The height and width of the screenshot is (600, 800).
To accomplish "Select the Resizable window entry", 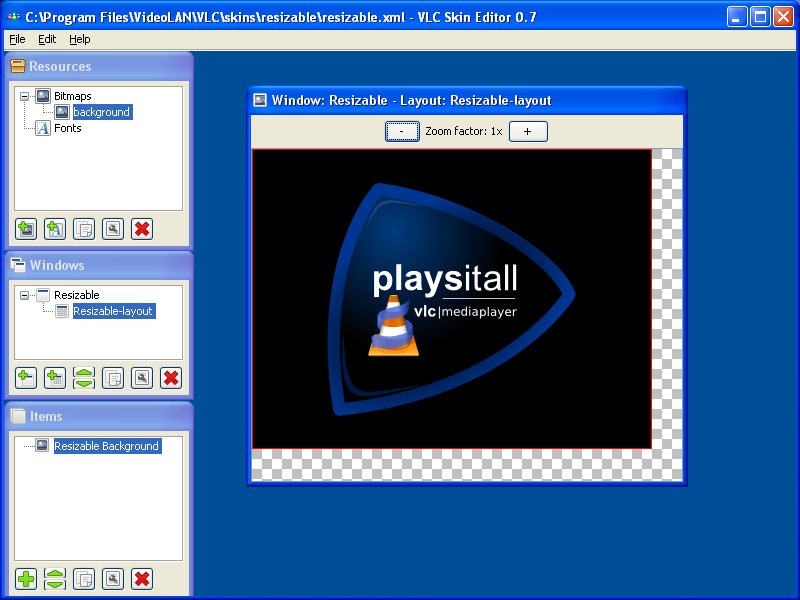I will click(x=77, y=295).
